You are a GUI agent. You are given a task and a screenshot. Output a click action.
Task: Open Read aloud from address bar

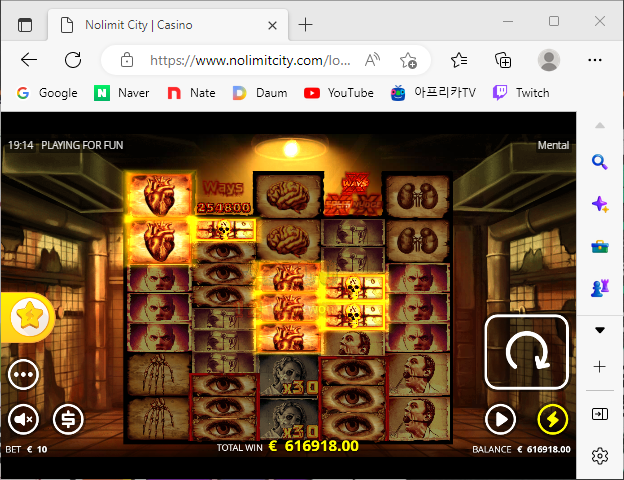(x=372, y=60)
